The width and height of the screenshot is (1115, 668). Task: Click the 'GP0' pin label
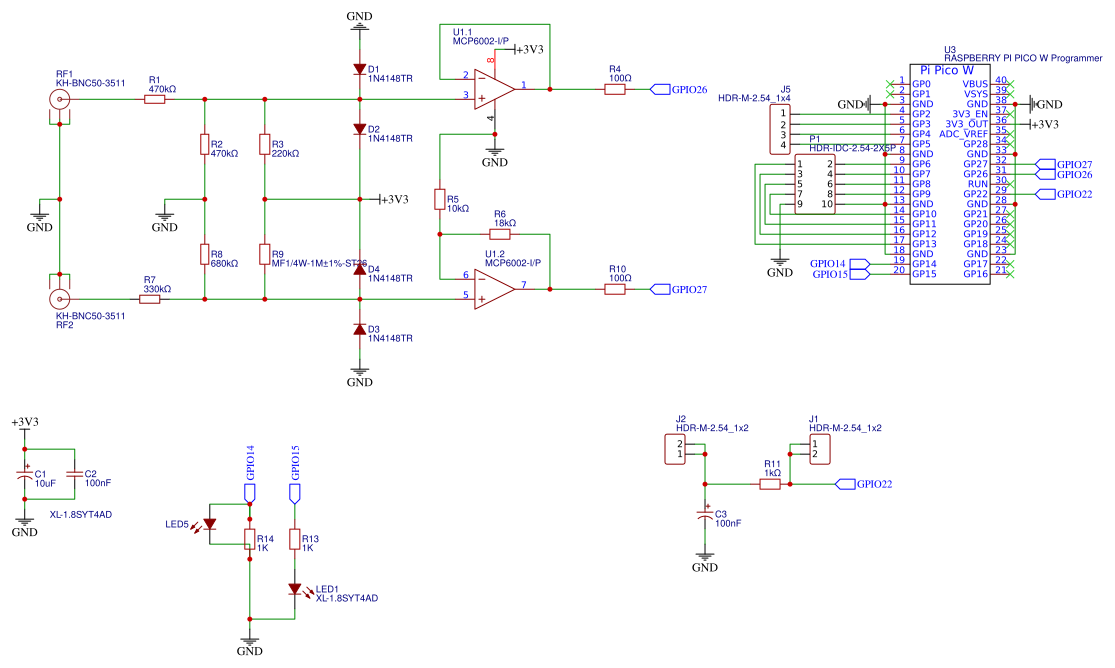coord(921,84)
